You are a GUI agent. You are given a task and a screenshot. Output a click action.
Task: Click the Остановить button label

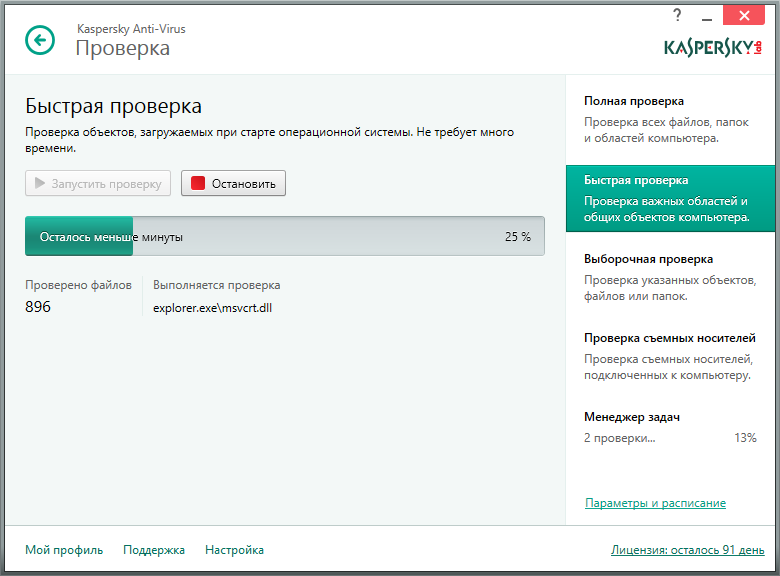pyautogui.click(x=244, y=184)
